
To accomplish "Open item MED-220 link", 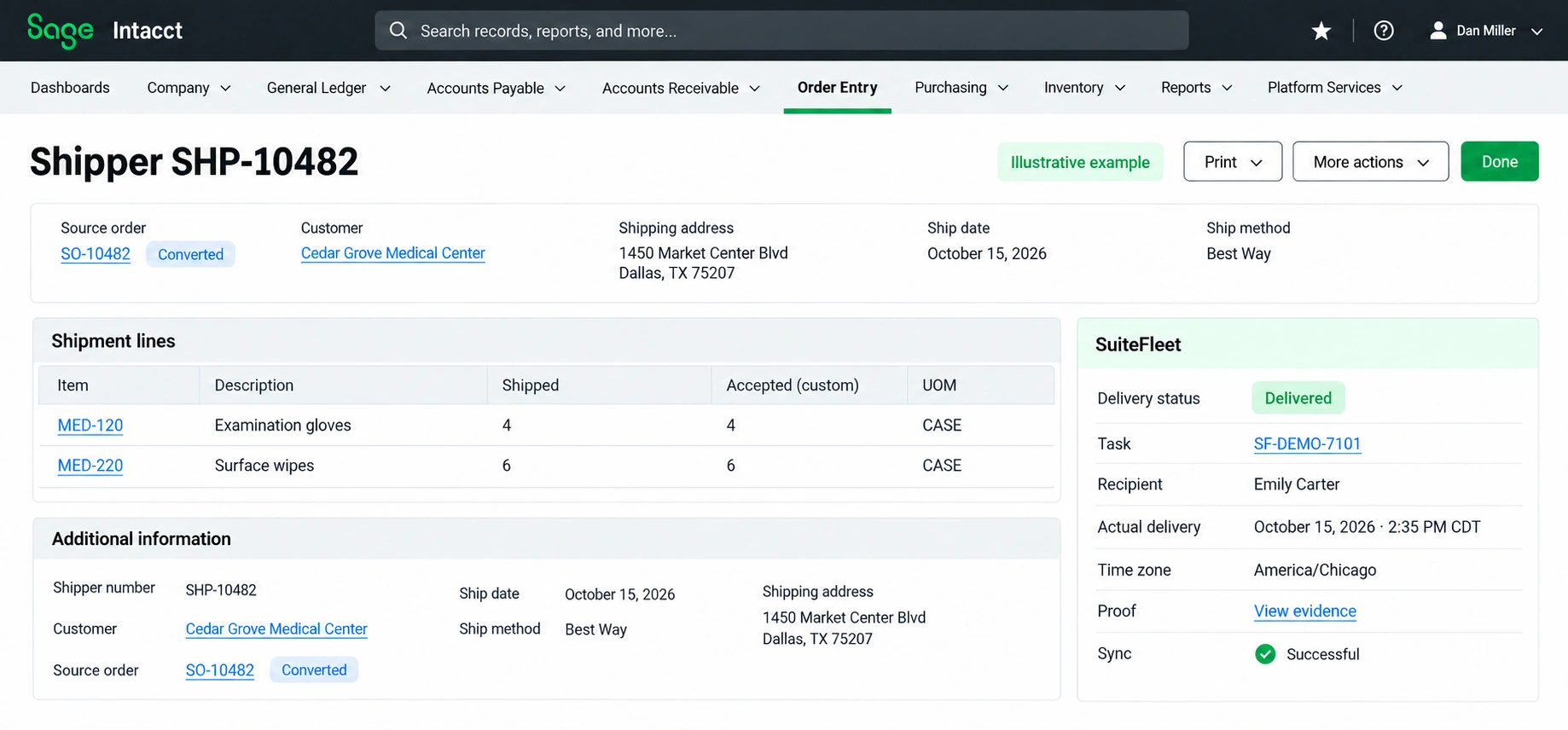I will [x=90, y=466].
